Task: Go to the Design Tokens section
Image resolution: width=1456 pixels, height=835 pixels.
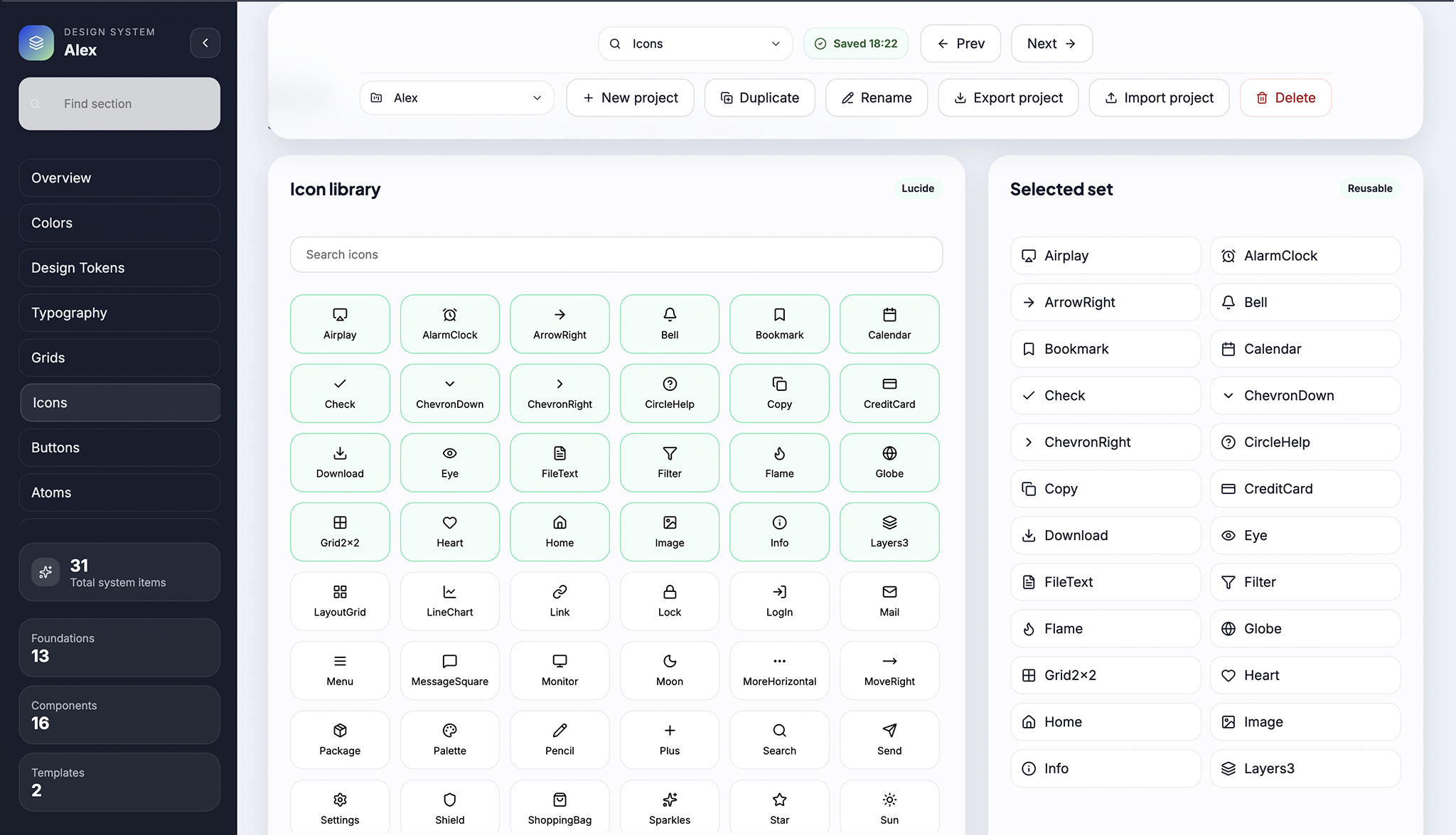Action: click(x=119, y=268)
